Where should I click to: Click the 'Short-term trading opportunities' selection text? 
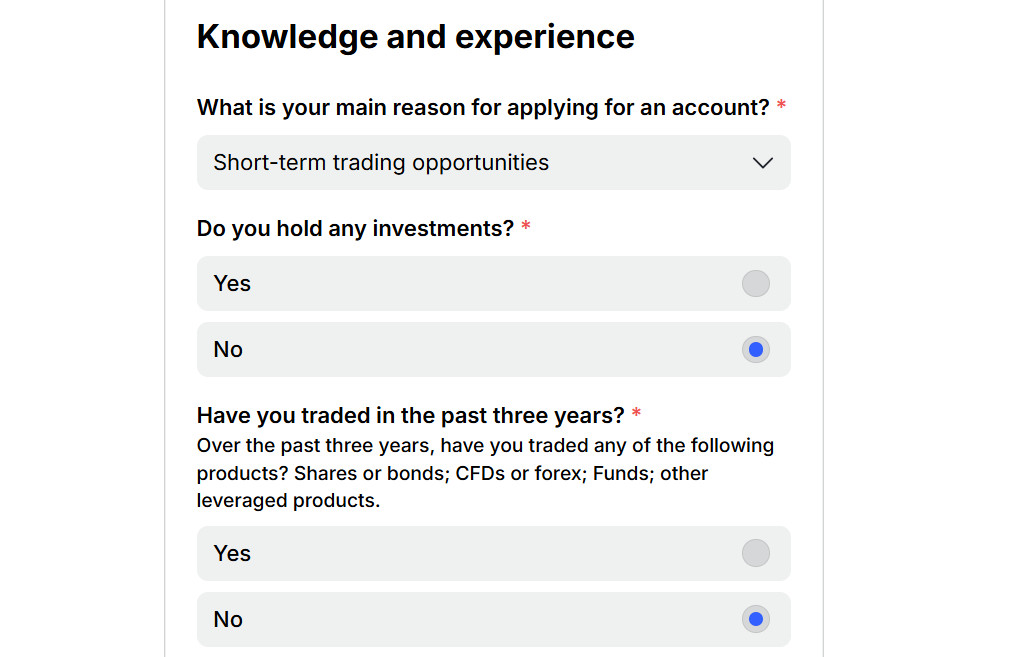click(x=381, y=163)
